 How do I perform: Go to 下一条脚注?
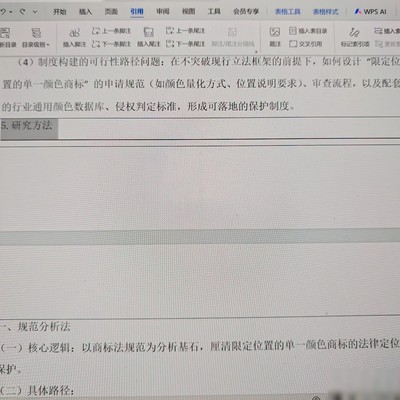[111, 44]
